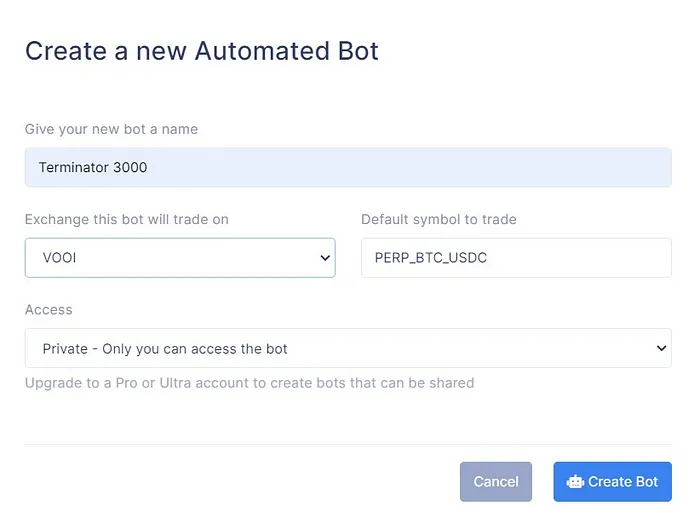700x524 pixels.
Task: Click the default symbol input field
Action: click(516, 257)
